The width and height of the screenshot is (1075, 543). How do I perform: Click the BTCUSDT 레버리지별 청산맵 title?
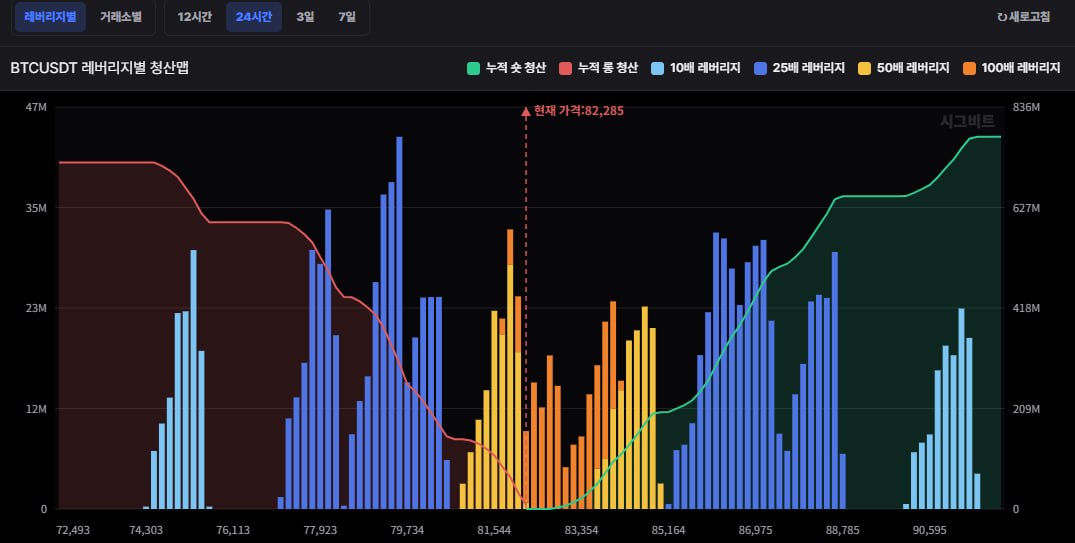[x=99, y=67]
